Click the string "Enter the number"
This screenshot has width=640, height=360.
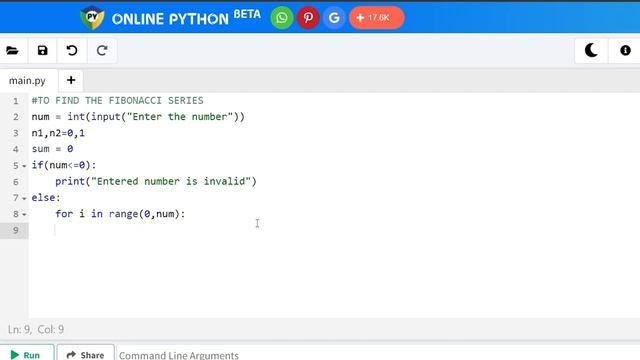[180, 117]
